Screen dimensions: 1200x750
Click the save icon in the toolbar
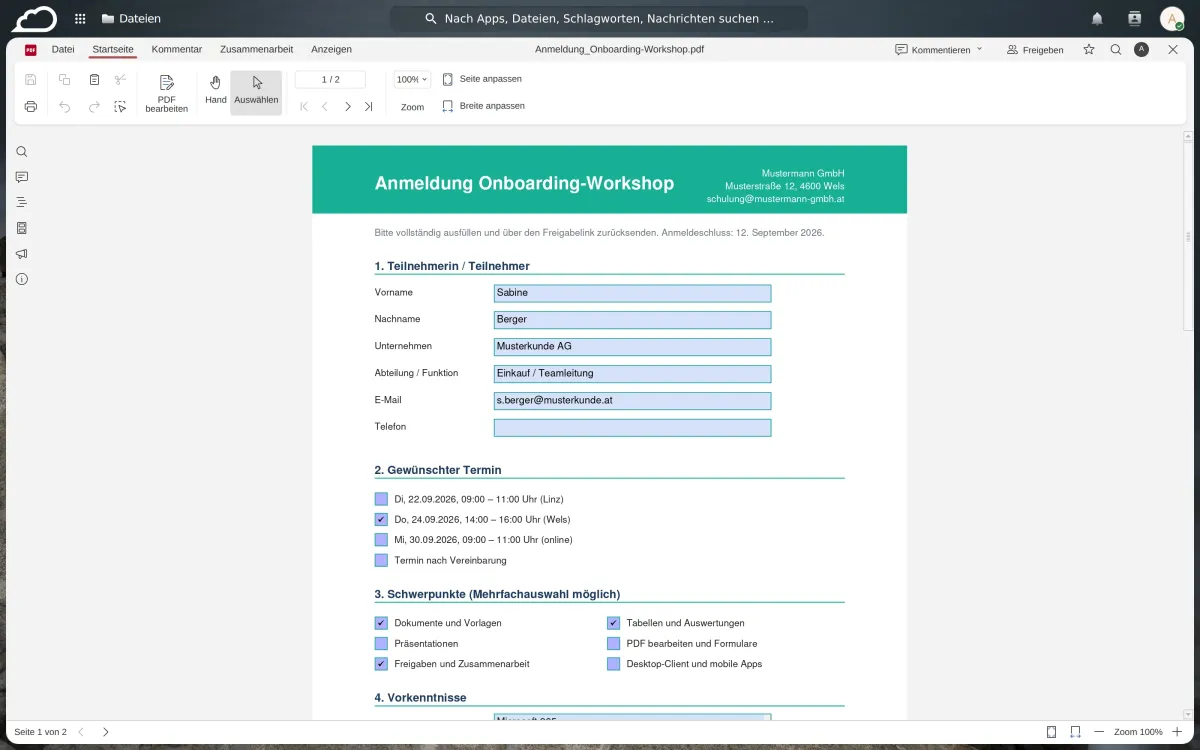[x=31, y=80]
